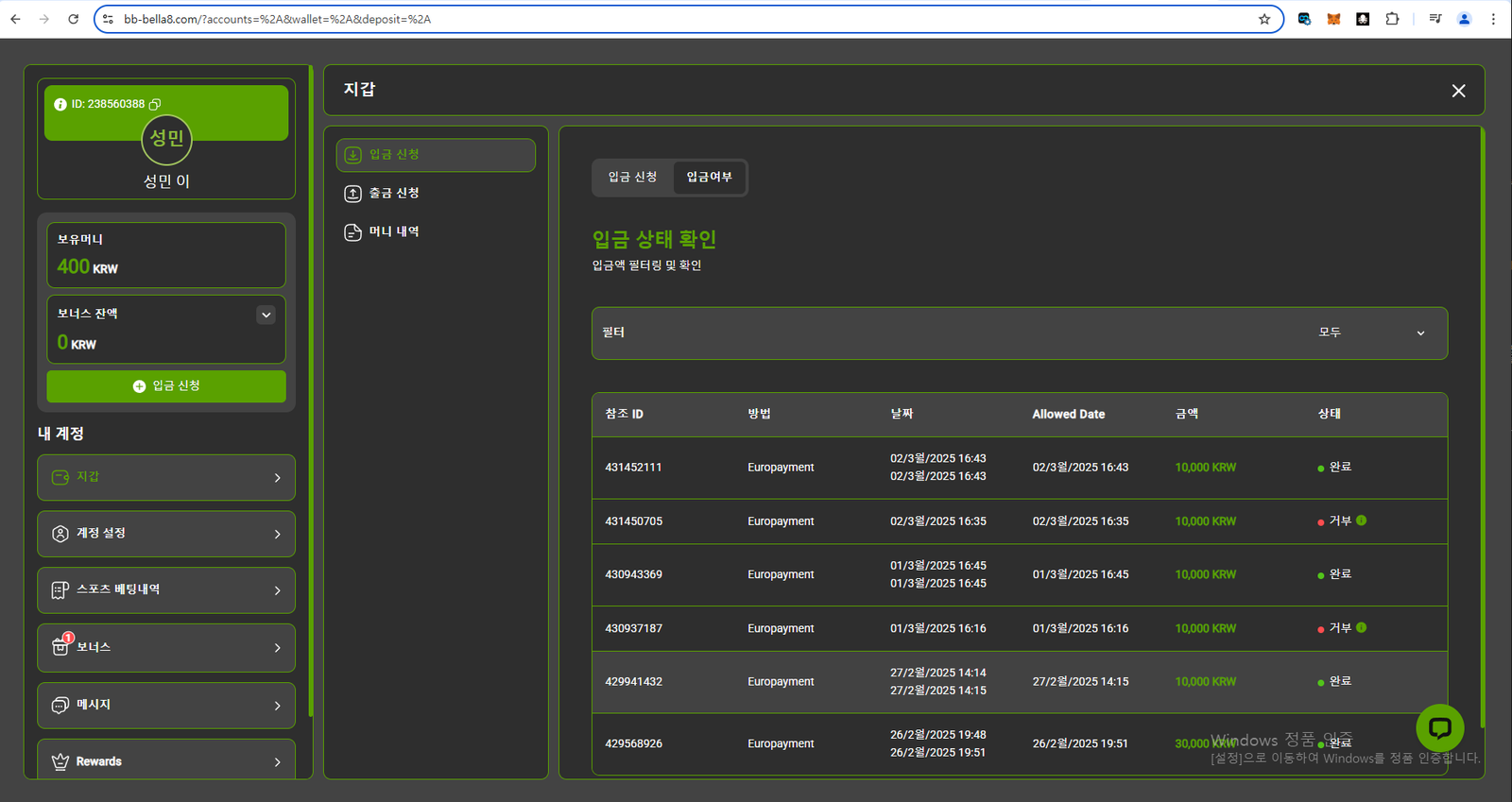Copy the user ID with the copy icon
Image resolution: width=1512 pixels, height=802 pixels.
[155, 104]
